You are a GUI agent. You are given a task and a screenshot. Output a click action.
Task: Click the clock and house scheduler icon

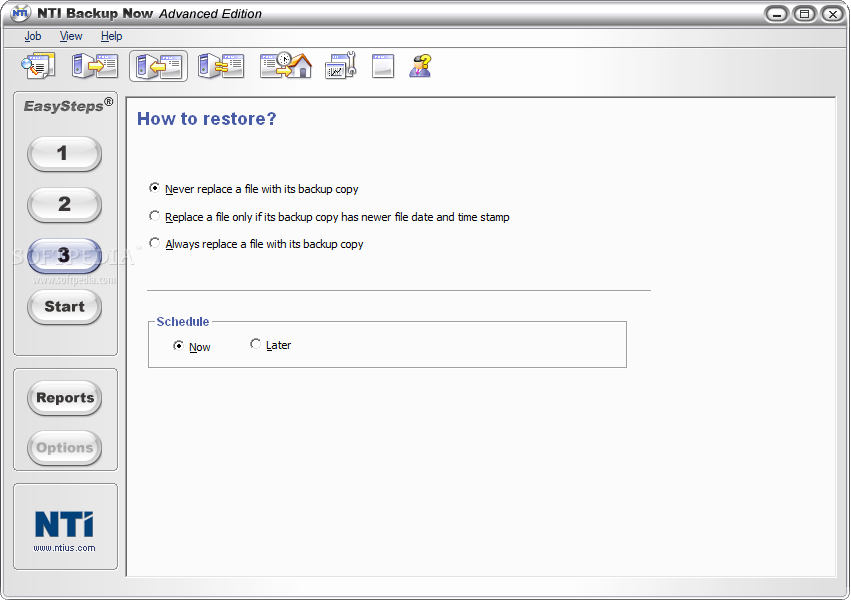click(286, 66)
